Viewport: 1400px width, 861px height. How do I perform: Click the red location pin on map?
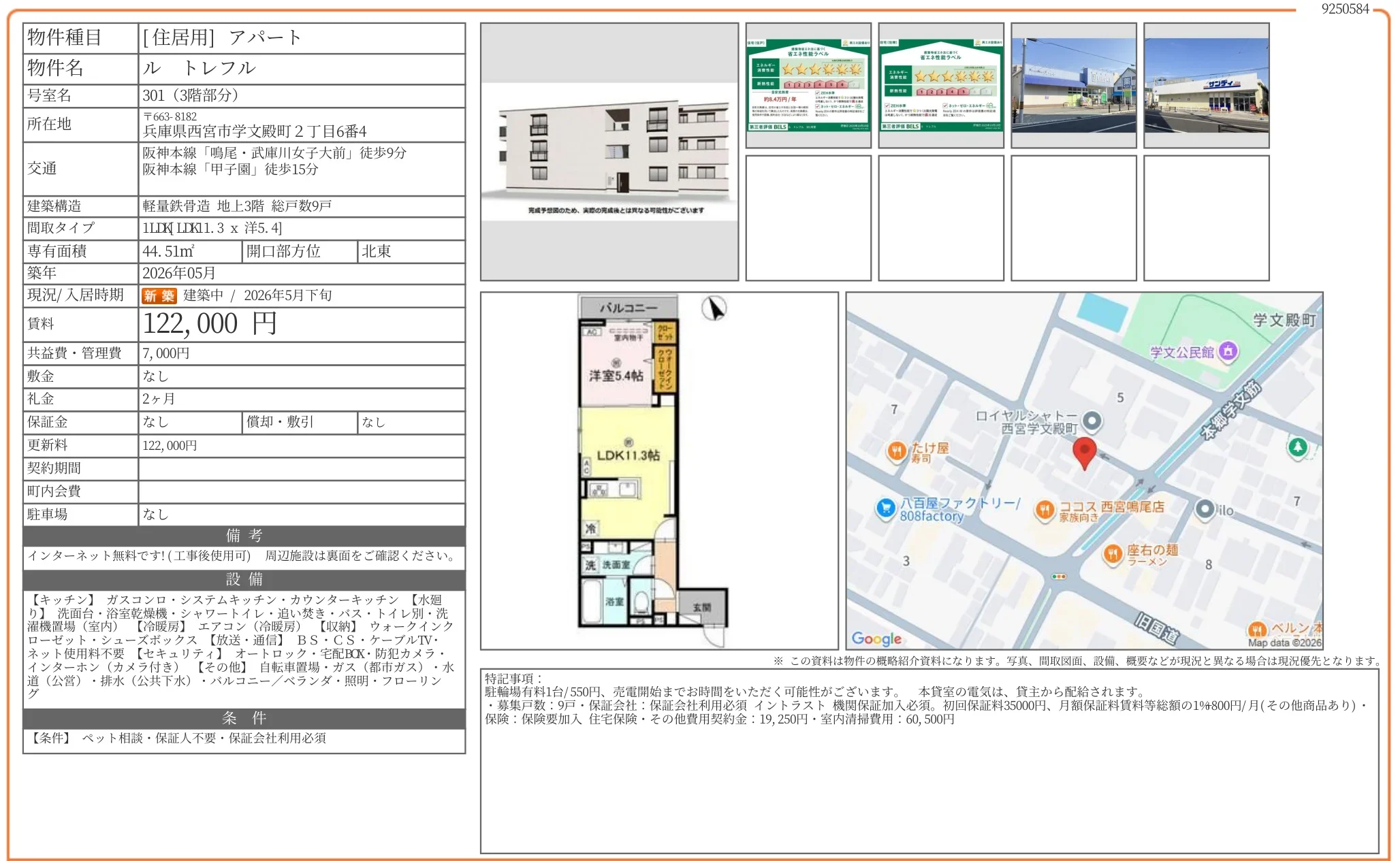tap(1083, 451)
